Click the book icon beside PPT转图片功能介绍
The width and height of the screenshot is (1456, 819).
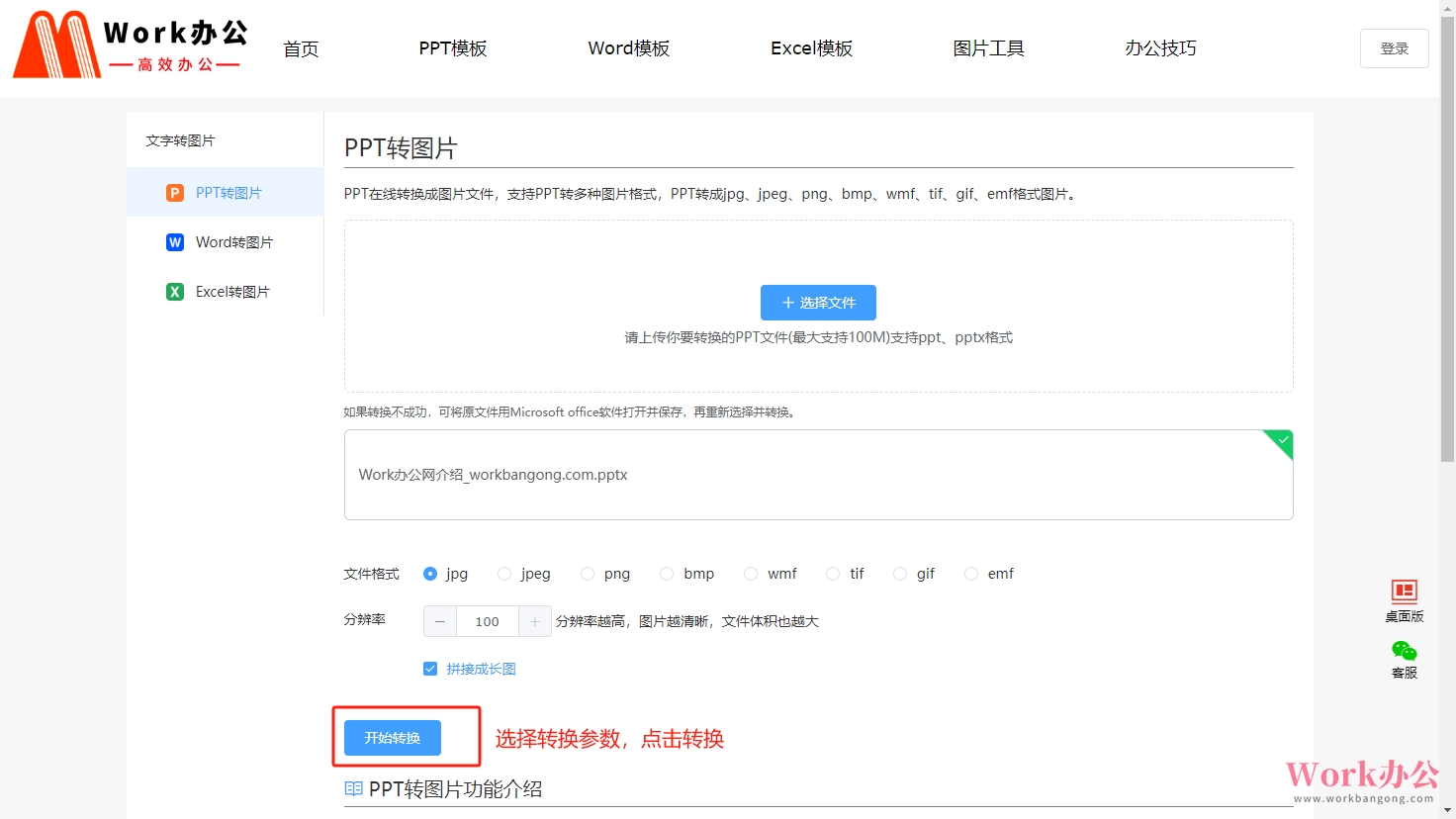[x=353, y=789]
